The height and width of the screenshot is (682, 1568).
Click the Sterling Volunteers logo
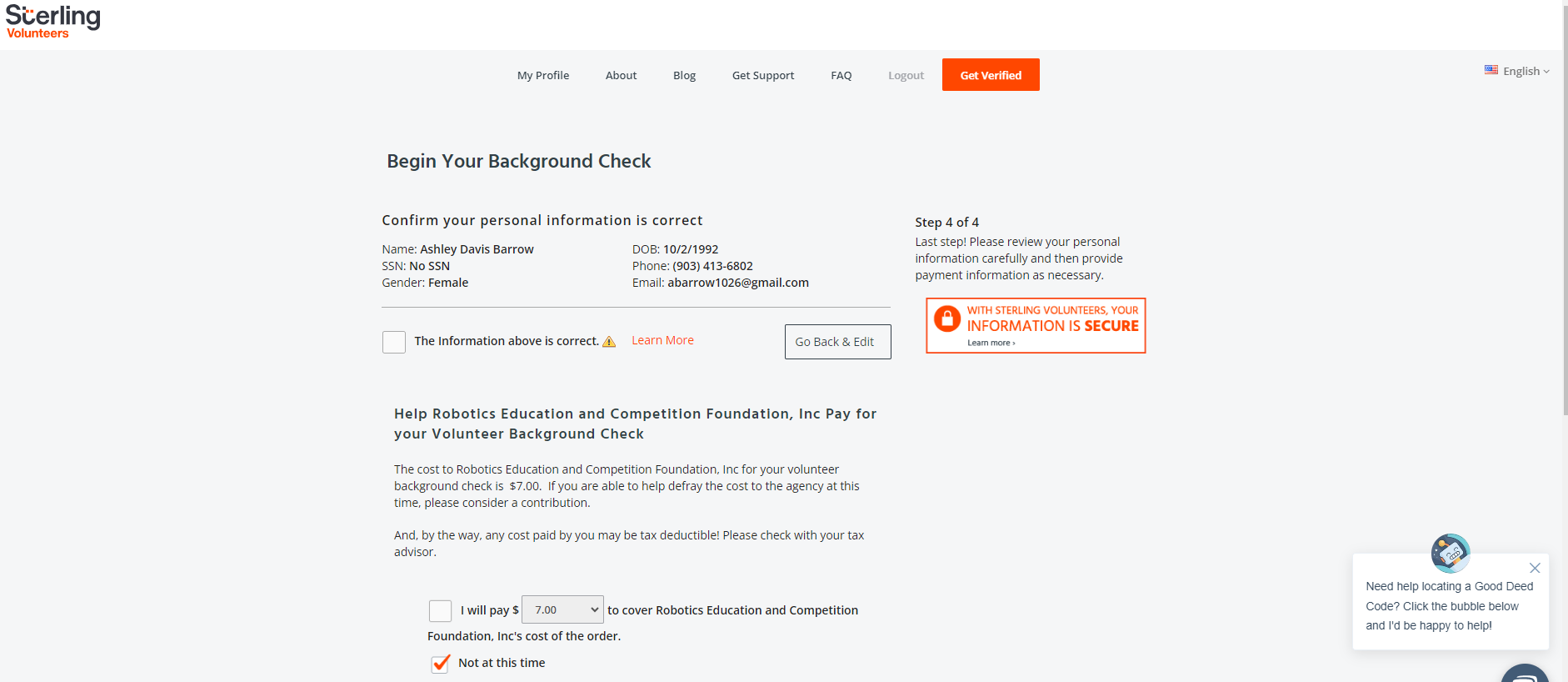52,22
